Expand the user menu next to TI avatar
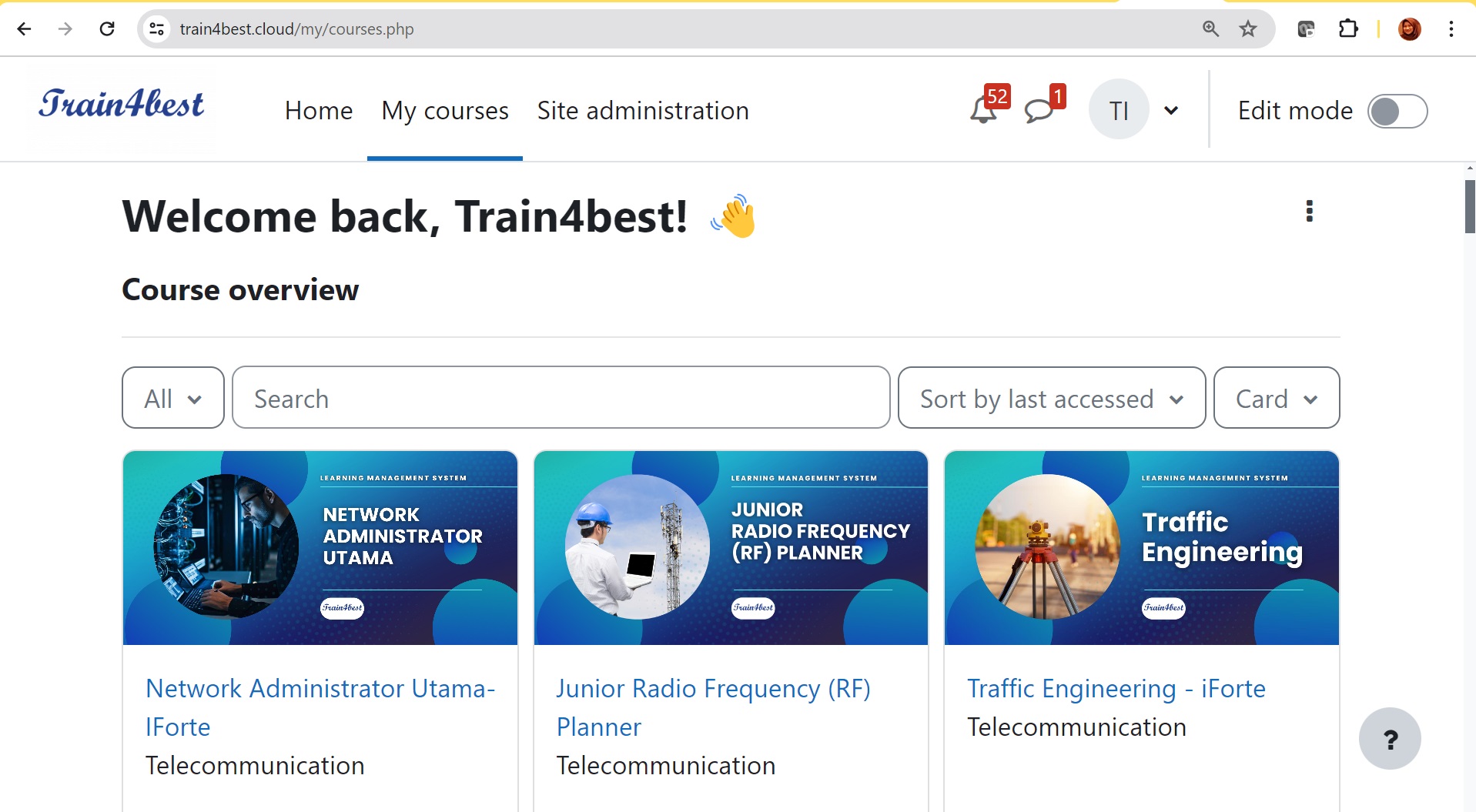The height and width of the screenshot is (812, 1476). pyautogui.click(x=1171, y=111)
